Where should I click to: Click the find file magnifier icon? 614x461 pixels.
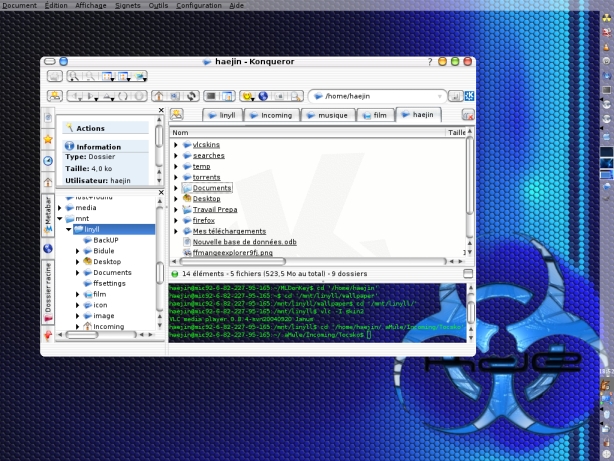tap(296, 96)
